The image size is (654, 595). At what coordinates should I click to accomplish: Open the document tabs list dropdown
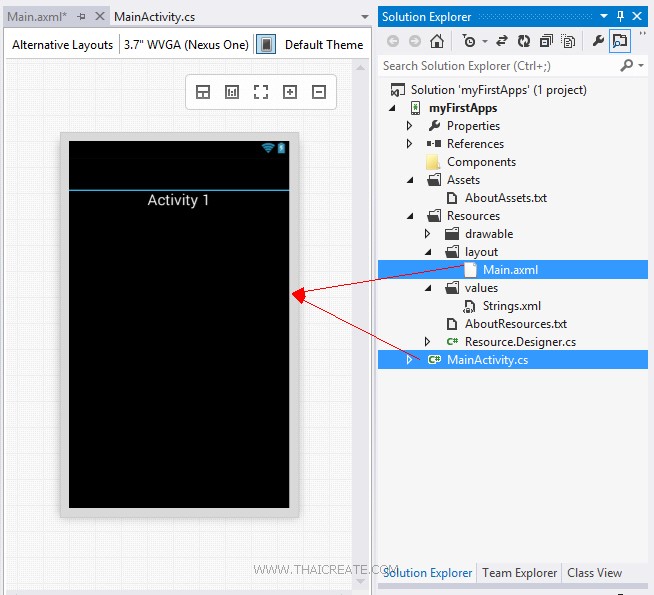[365, 17]
